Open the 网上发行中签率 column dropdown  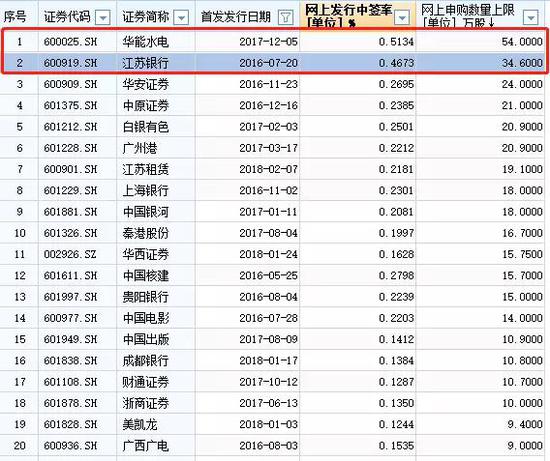pyautogui.click(x=402, y=17)
